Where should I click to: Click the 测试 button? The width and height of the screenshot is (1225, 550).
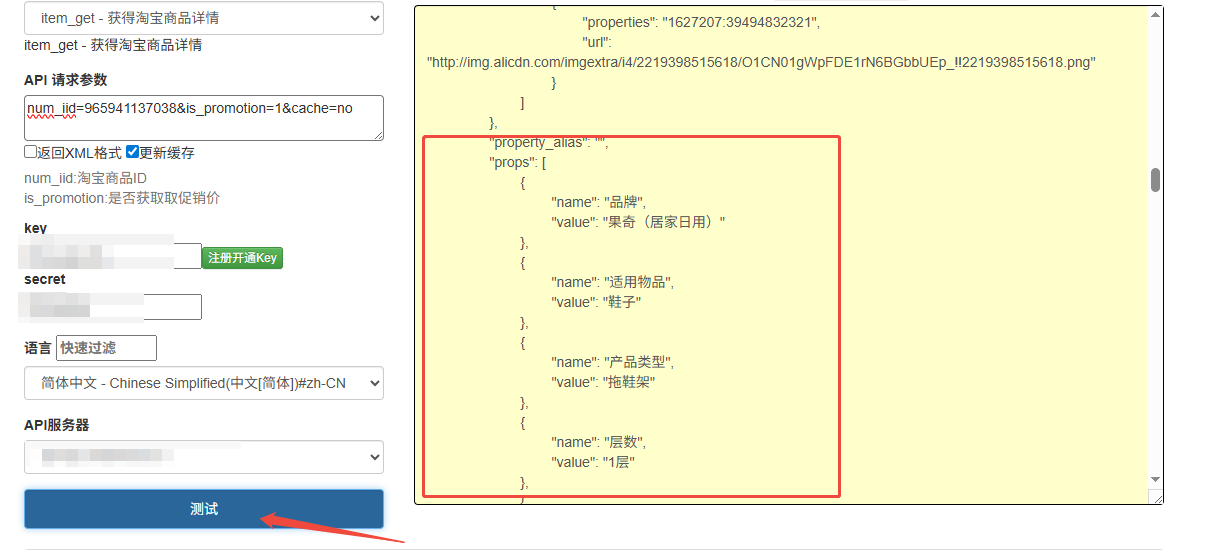click(x=204, y=509)
